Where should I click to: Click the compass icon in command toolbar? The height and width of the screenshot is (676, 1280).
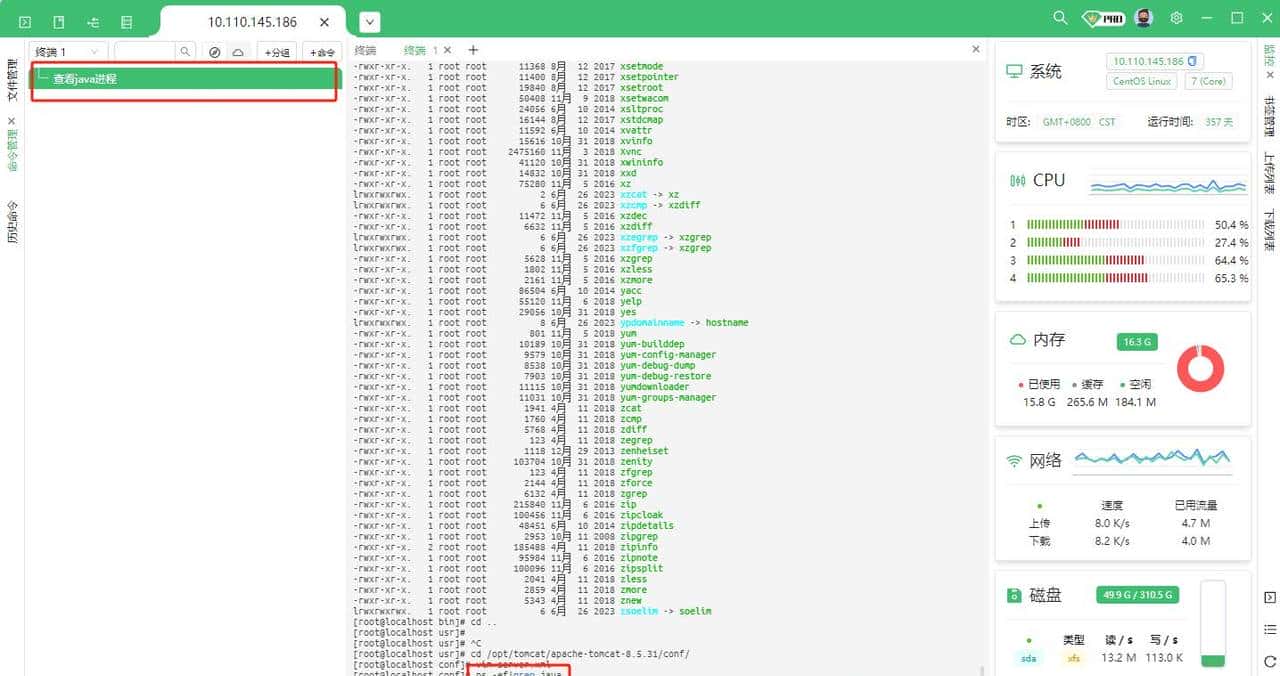214,52
